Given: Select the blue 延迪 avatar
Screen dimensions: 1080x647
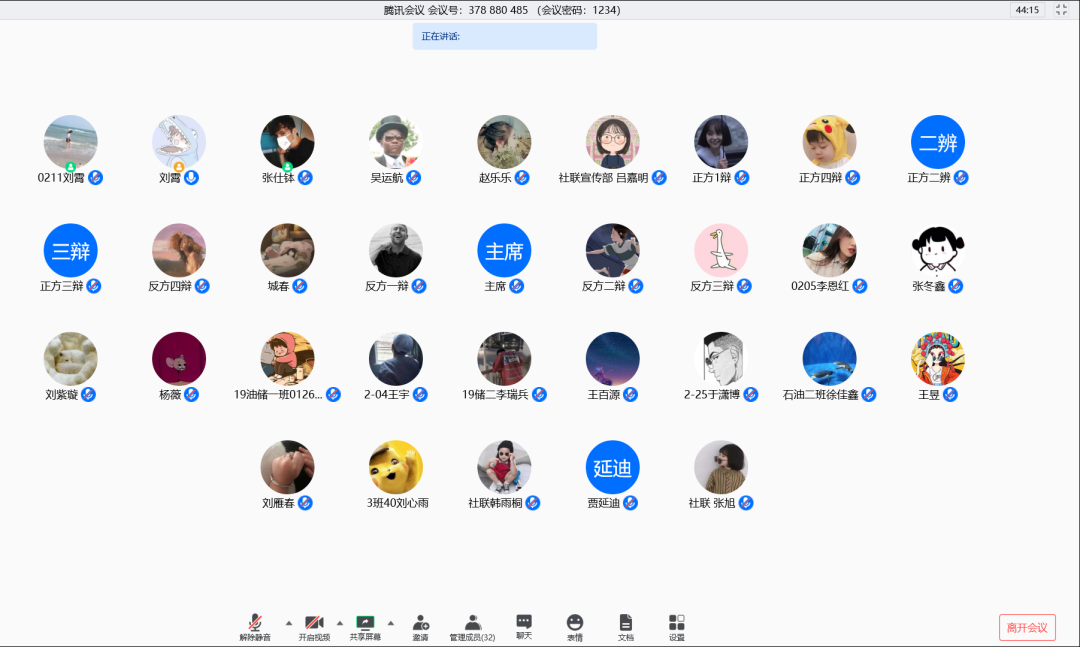Looking at the screenshot, I should 613,467.
